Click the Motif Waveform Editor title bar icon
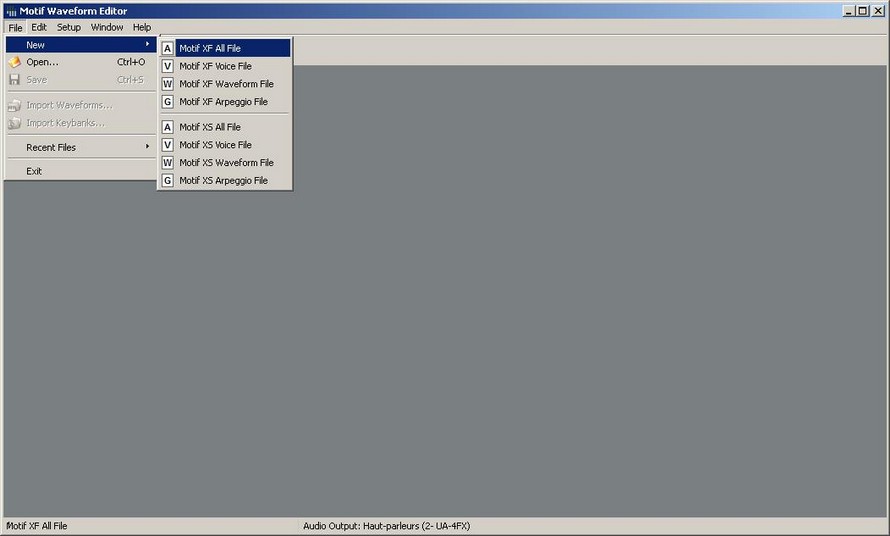 point(11,11)
